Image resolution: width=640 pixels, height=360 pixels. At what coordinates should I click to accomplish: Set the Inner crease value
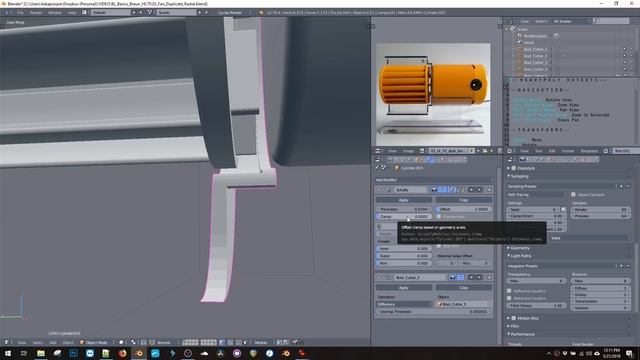pyautogui.click(x=403, y=248)
